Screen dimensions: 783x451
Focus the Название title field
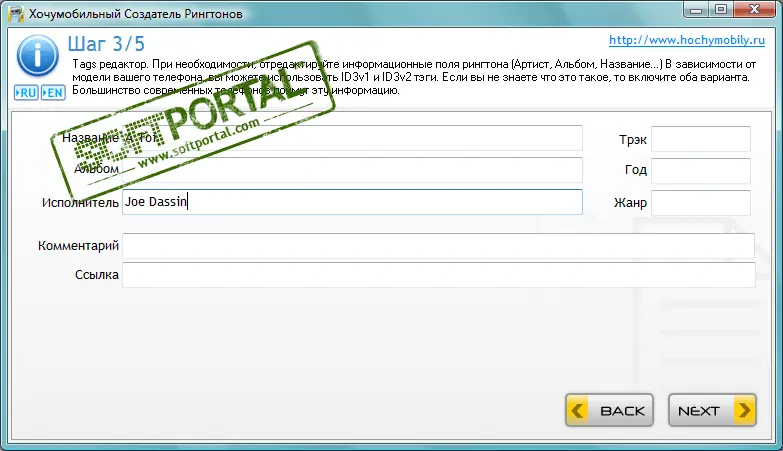[x=352, y=138]
